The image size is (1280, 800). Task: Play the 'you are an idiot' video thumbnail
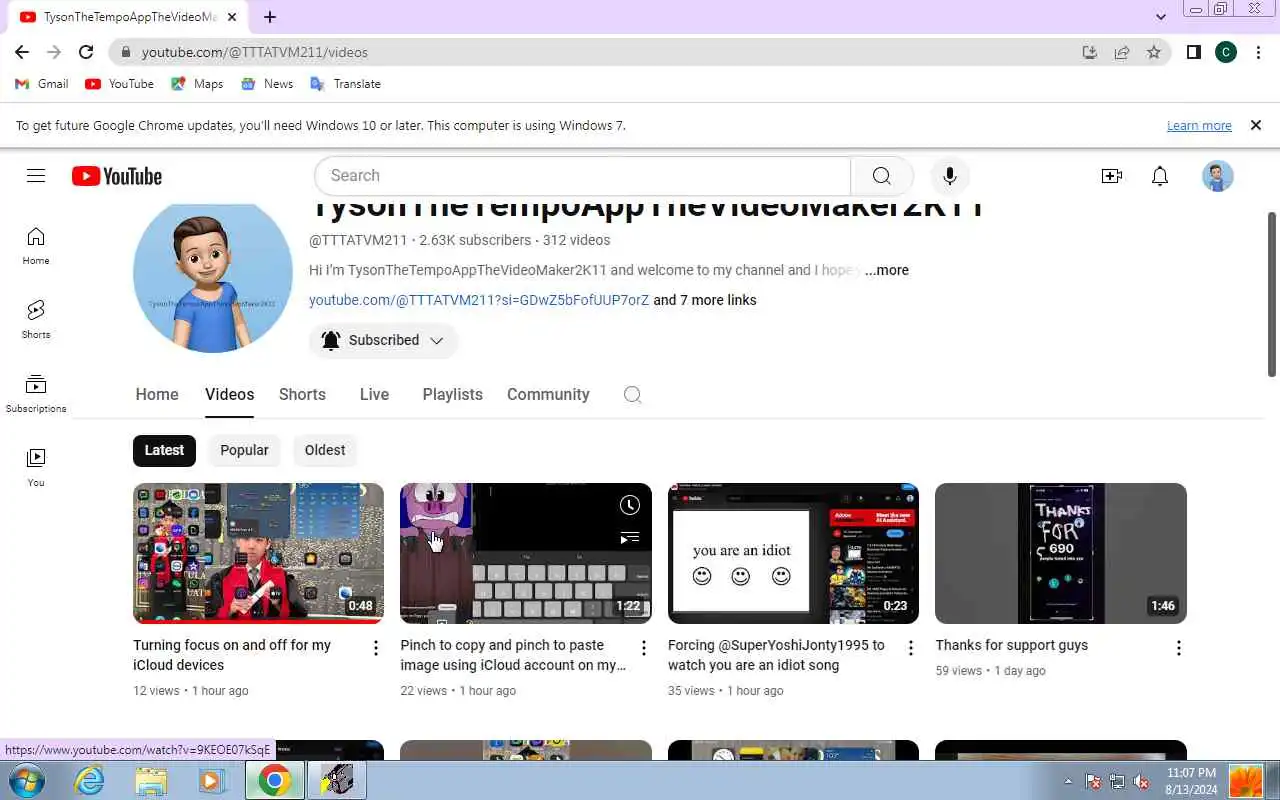793,553
